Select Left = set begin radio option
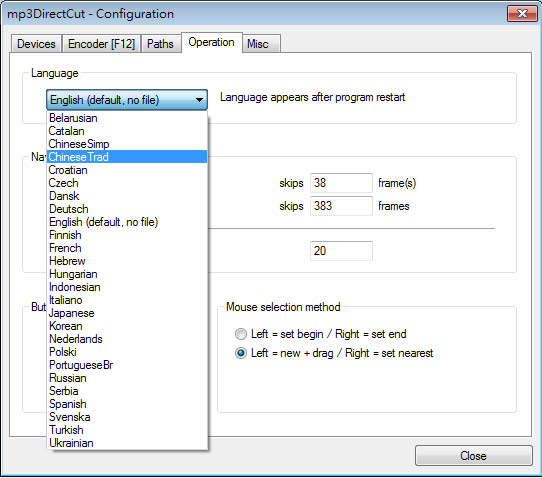 click(241, 334)
